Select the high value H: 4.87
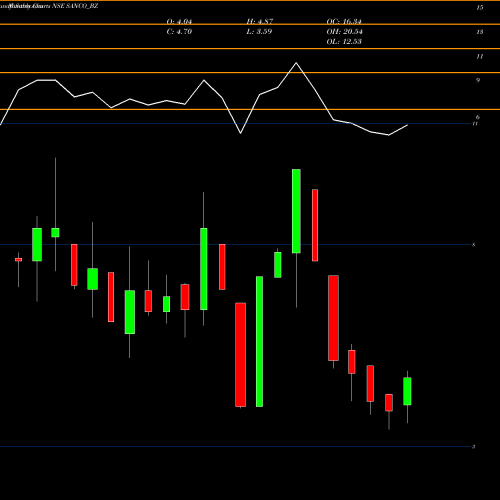 click(x=260, y=22)
